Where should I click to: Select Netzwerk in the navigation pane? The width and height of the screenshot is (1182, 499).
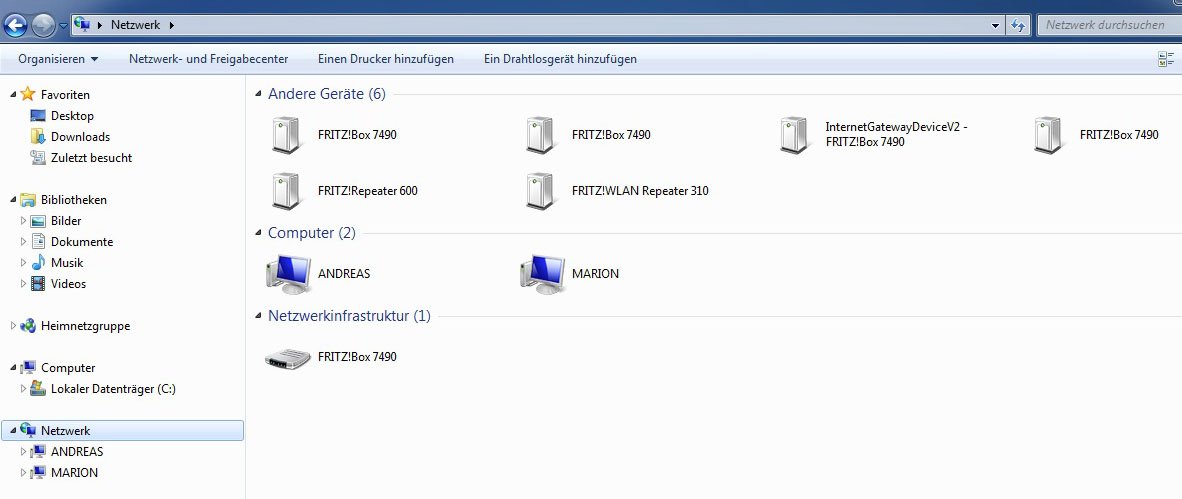(123, 430)
